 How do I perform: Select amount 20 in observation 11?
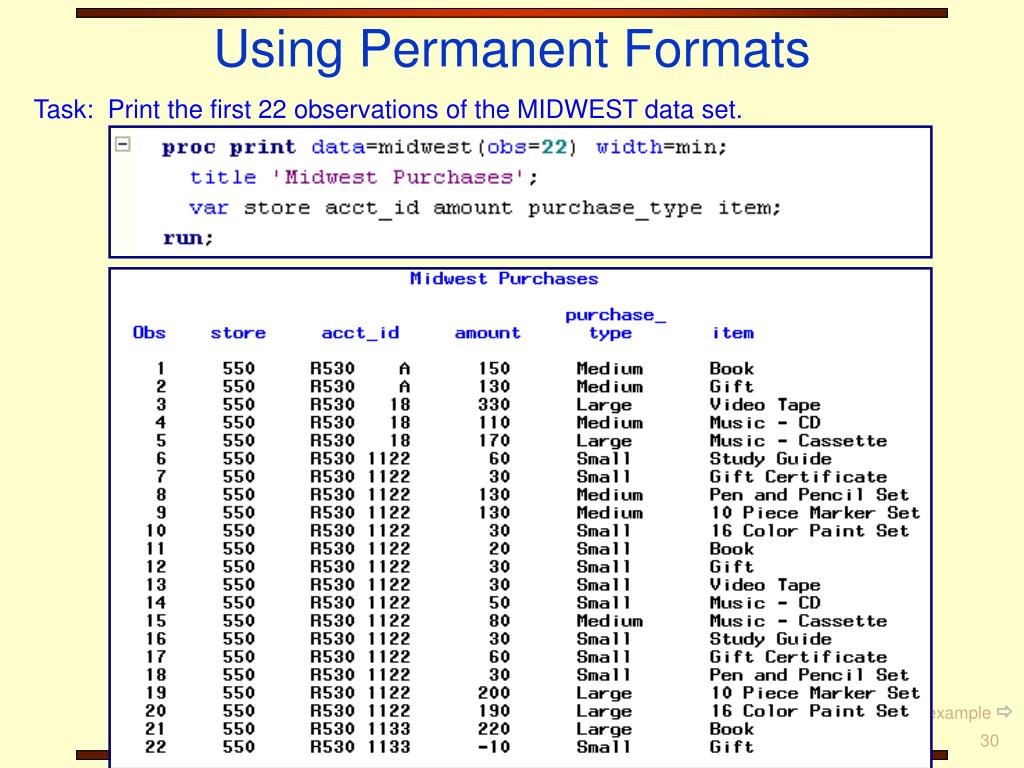tap(499, 549)
